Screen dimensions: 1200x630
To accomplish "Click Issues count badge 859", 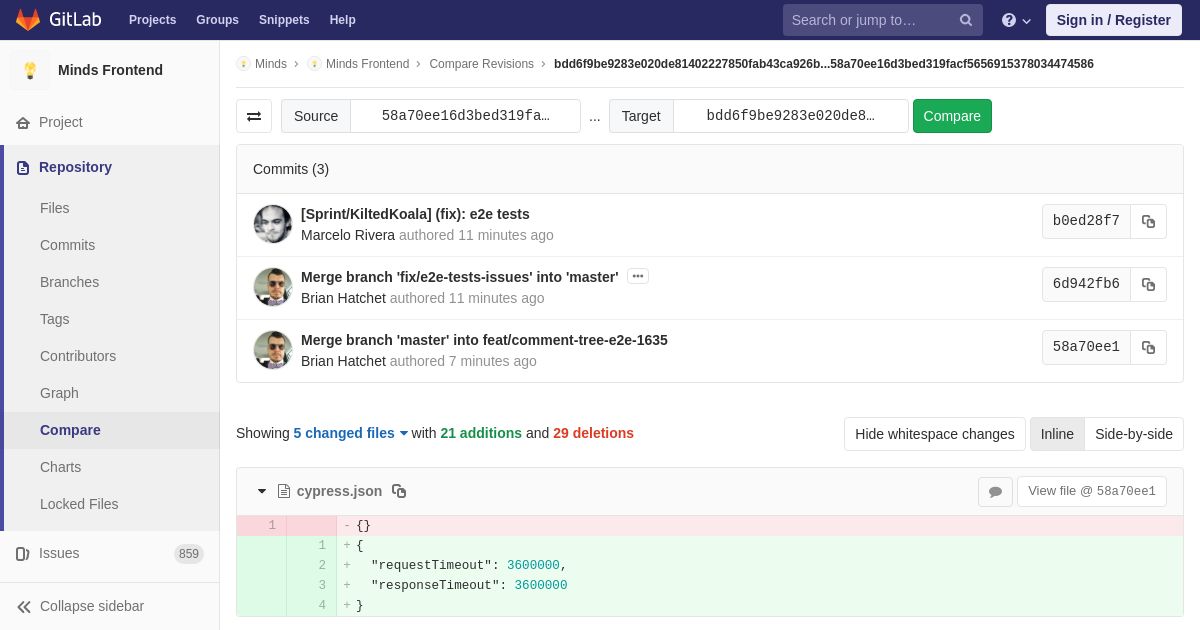I will (189, 554).
